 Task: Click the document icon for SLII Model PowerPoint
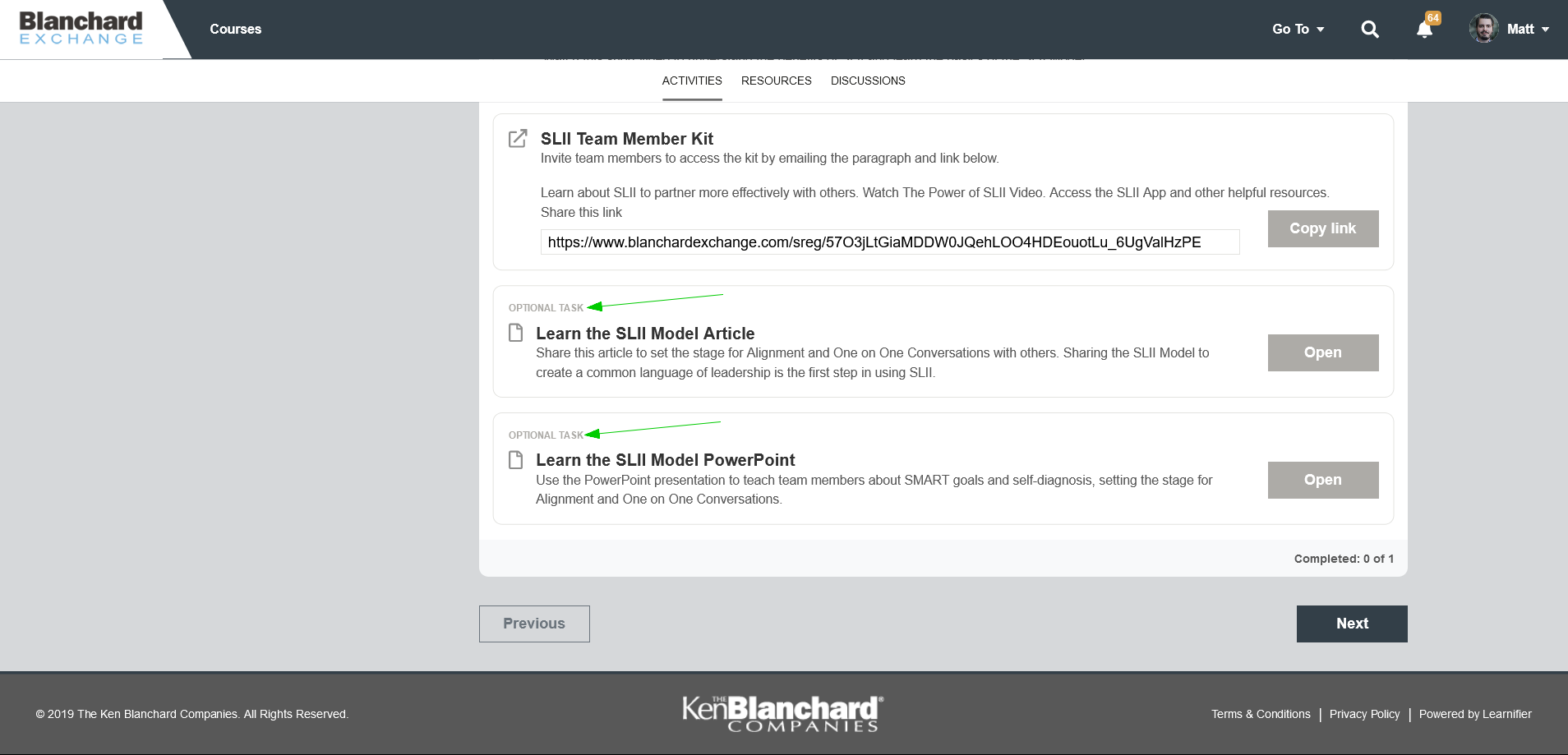click(515, 459)
